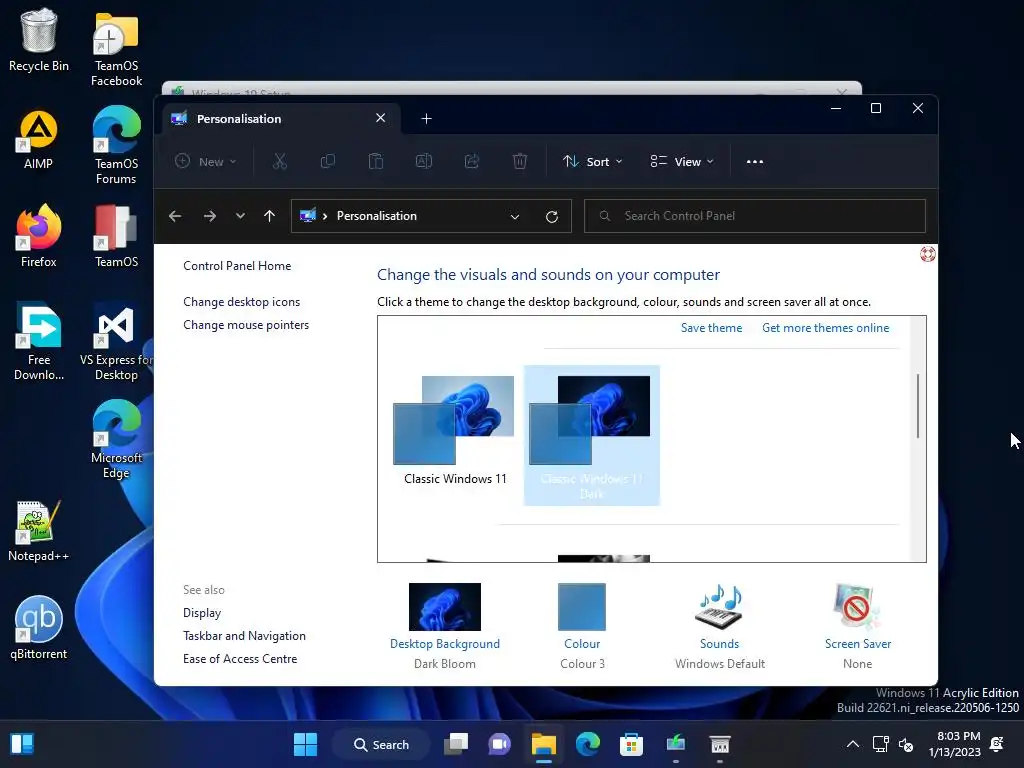Open Task View in the taskbar
This screenshot has height=768, width=1024.
tap(456, 744)
